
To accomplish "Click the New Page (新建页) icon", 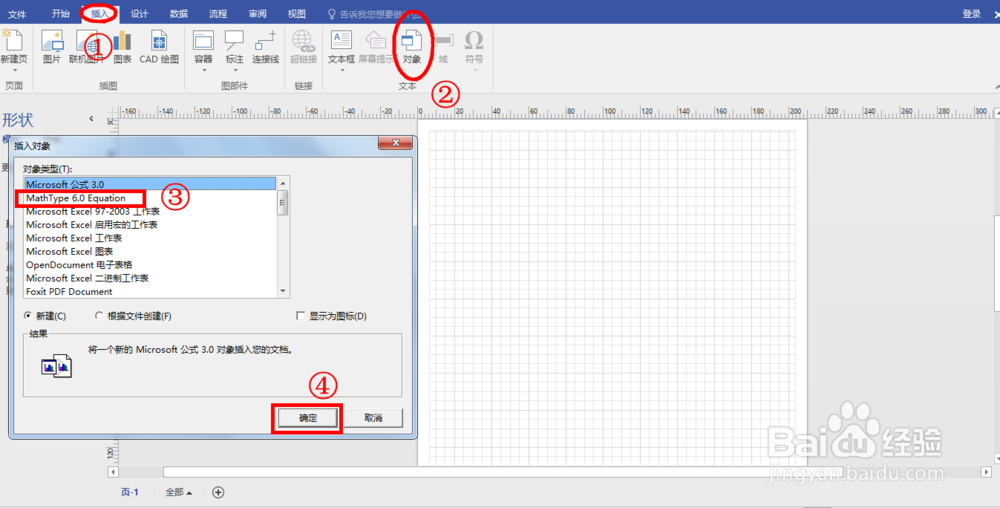I will click(x=13, y=40).
